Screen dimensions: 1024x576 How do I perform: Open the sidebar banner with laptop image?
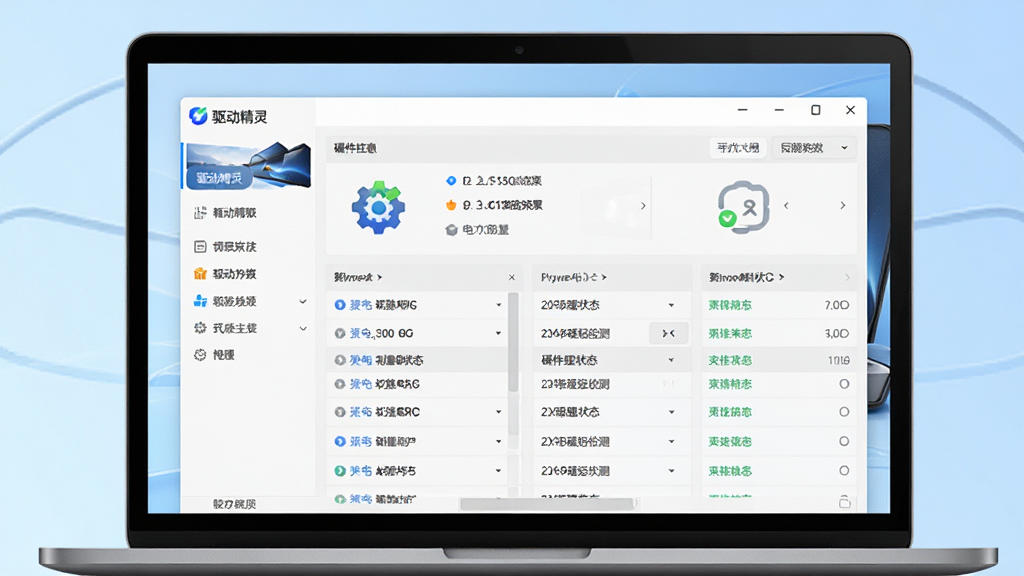tap(247, 166)
